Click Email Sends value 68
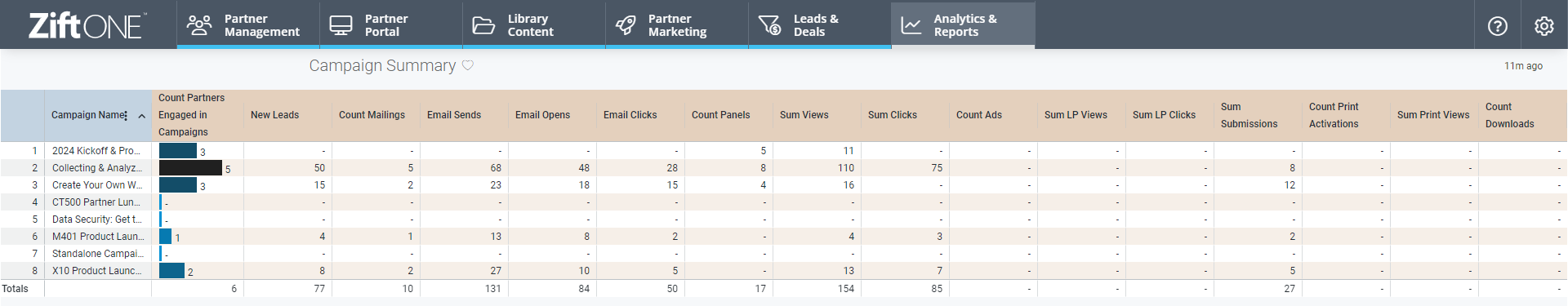The height and width of the screenshot is (306, 1568). [496, 168]
